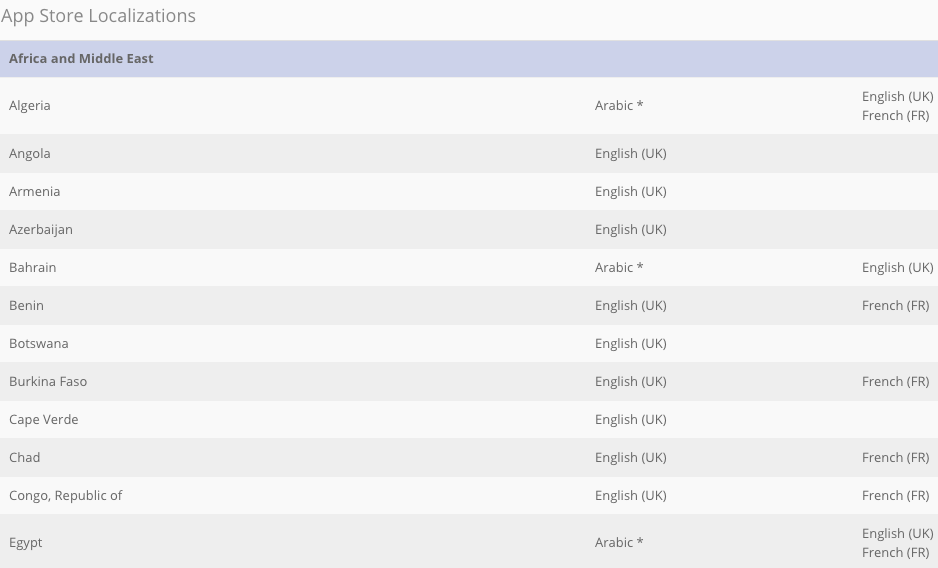The image size is (938, 568).
Task: Select Arabic in the Egypt row
Action: [619, 543]
